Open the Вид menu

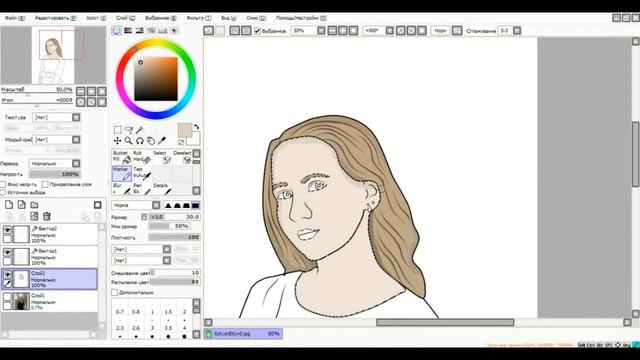[229, 18]
